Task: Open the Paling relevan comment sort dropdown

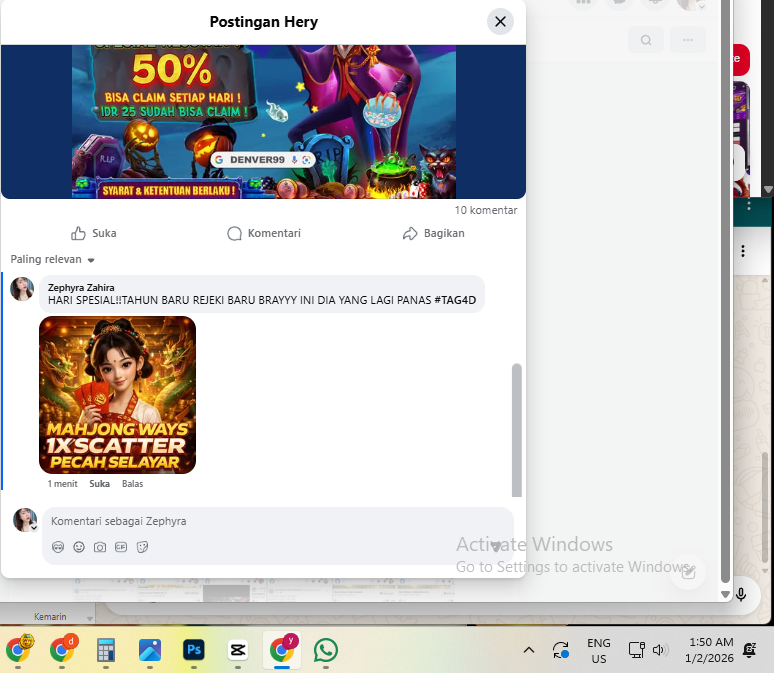Action: pos(52,259)
